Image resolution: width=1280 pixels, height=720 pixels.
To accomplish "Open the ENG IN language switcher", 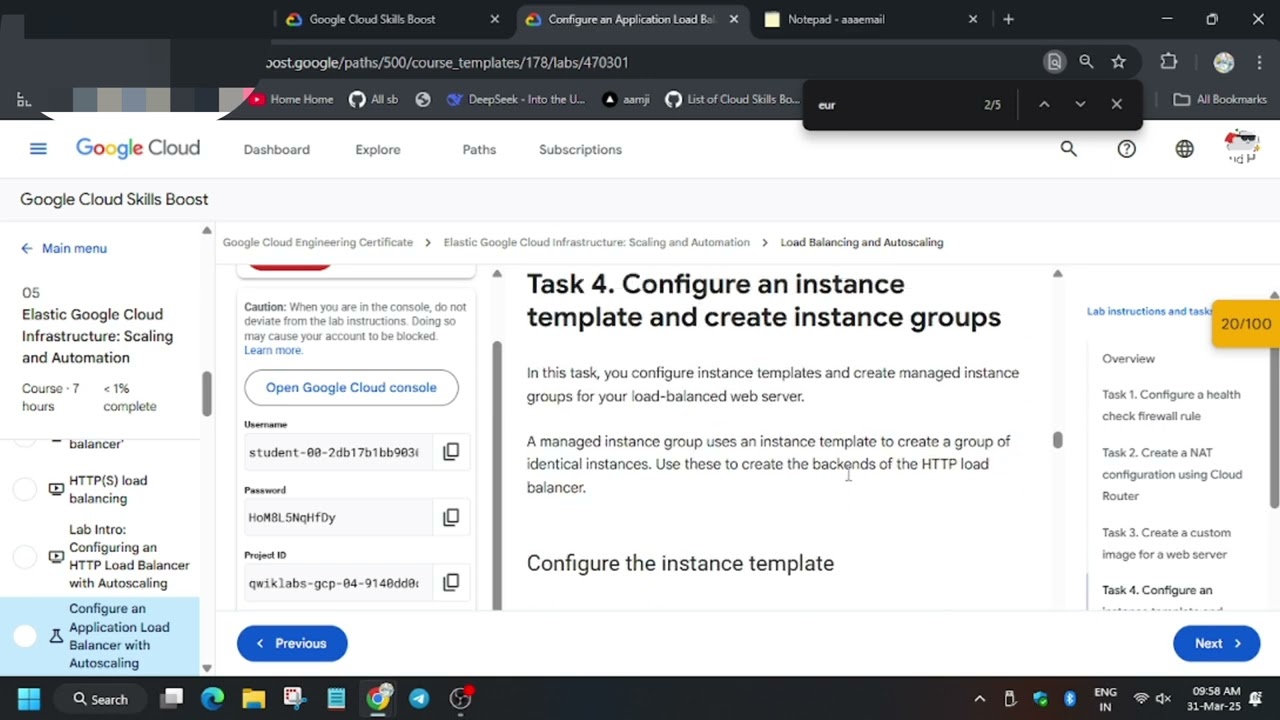I will pyautogui.click(x=1105, y=699).
